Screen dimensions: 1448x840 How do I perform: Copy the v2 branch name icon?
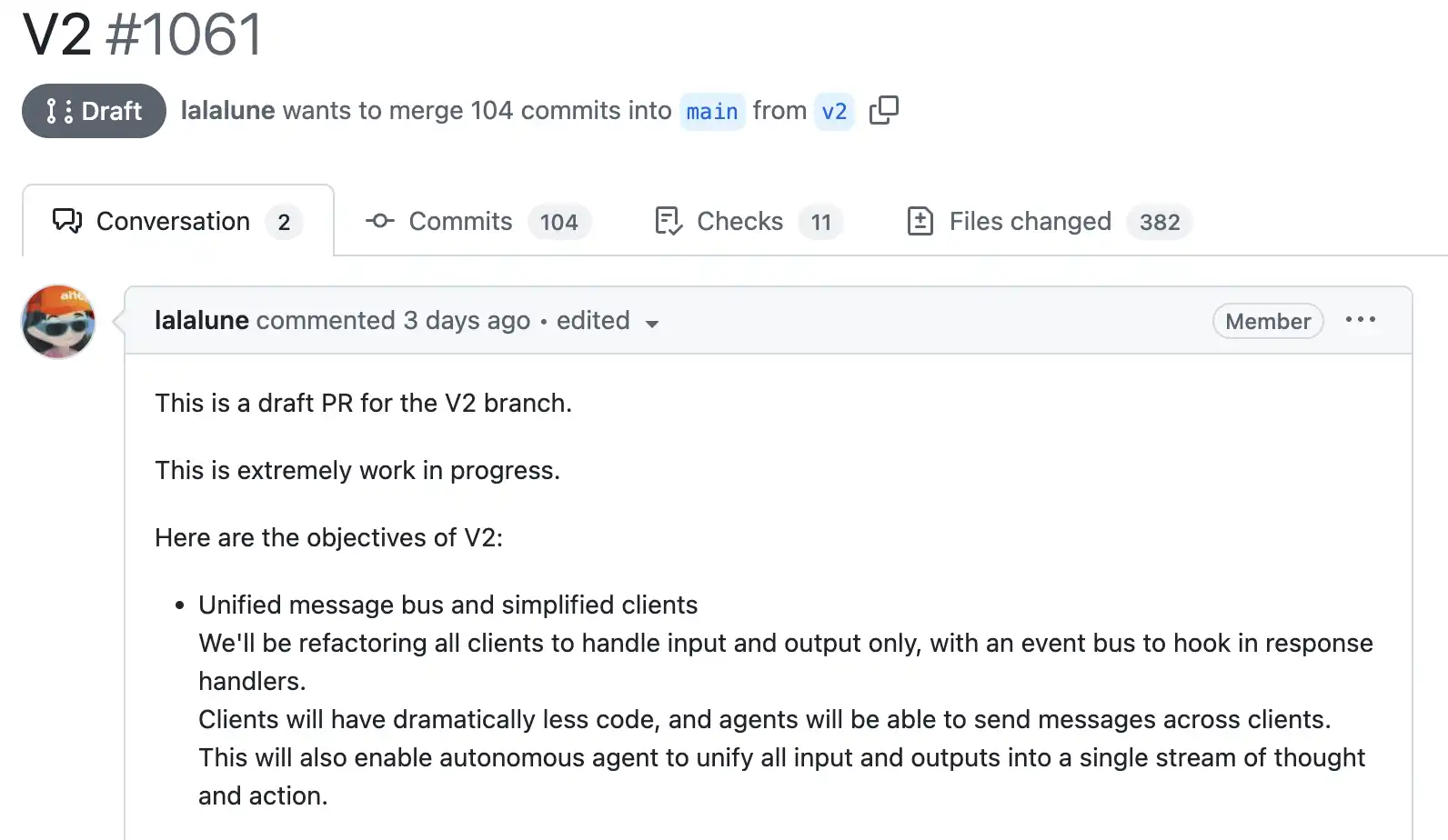[x=883, y=110]
